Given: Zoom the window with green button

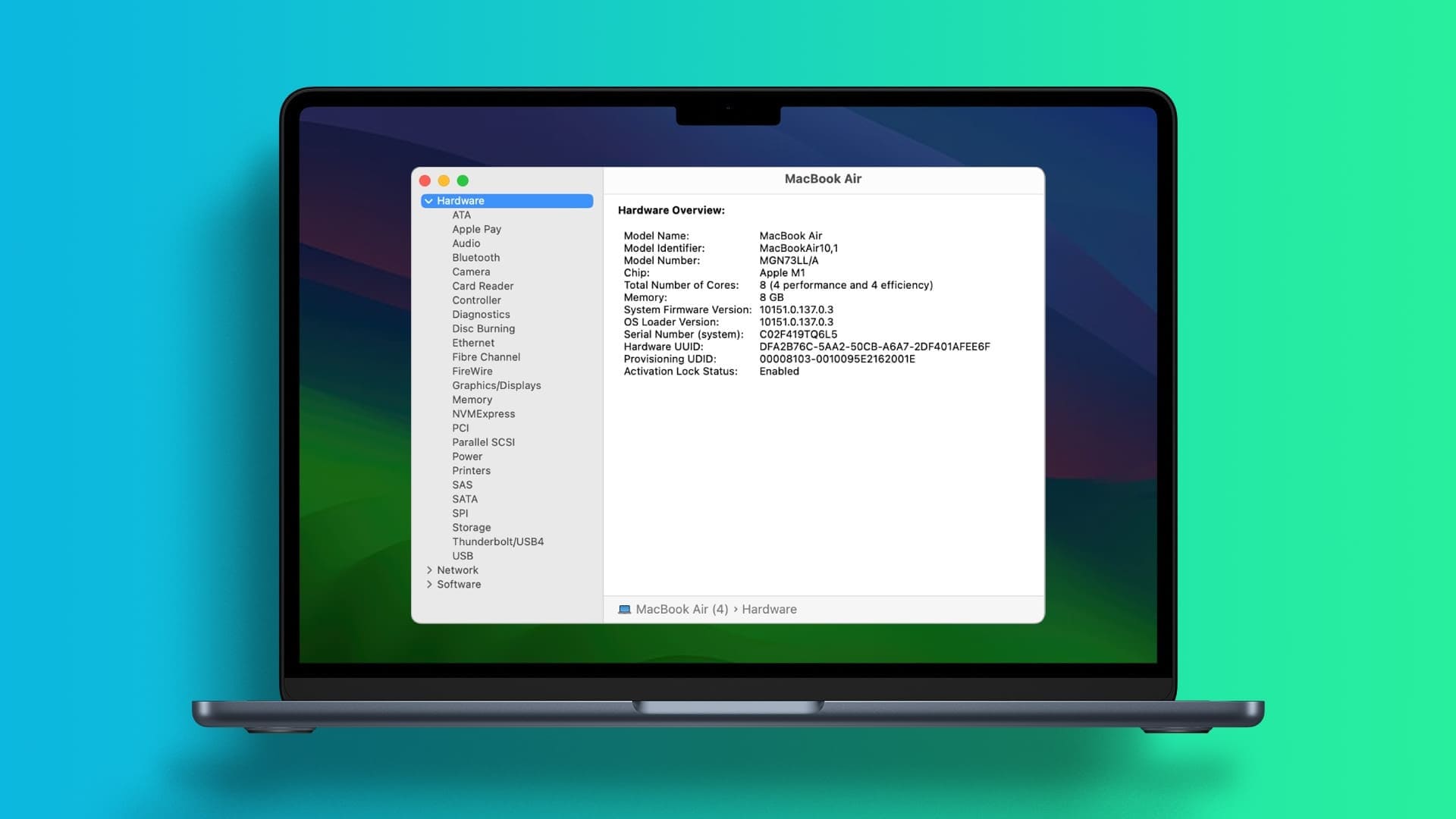Looking at the screenshot, I should pos(463,180).
